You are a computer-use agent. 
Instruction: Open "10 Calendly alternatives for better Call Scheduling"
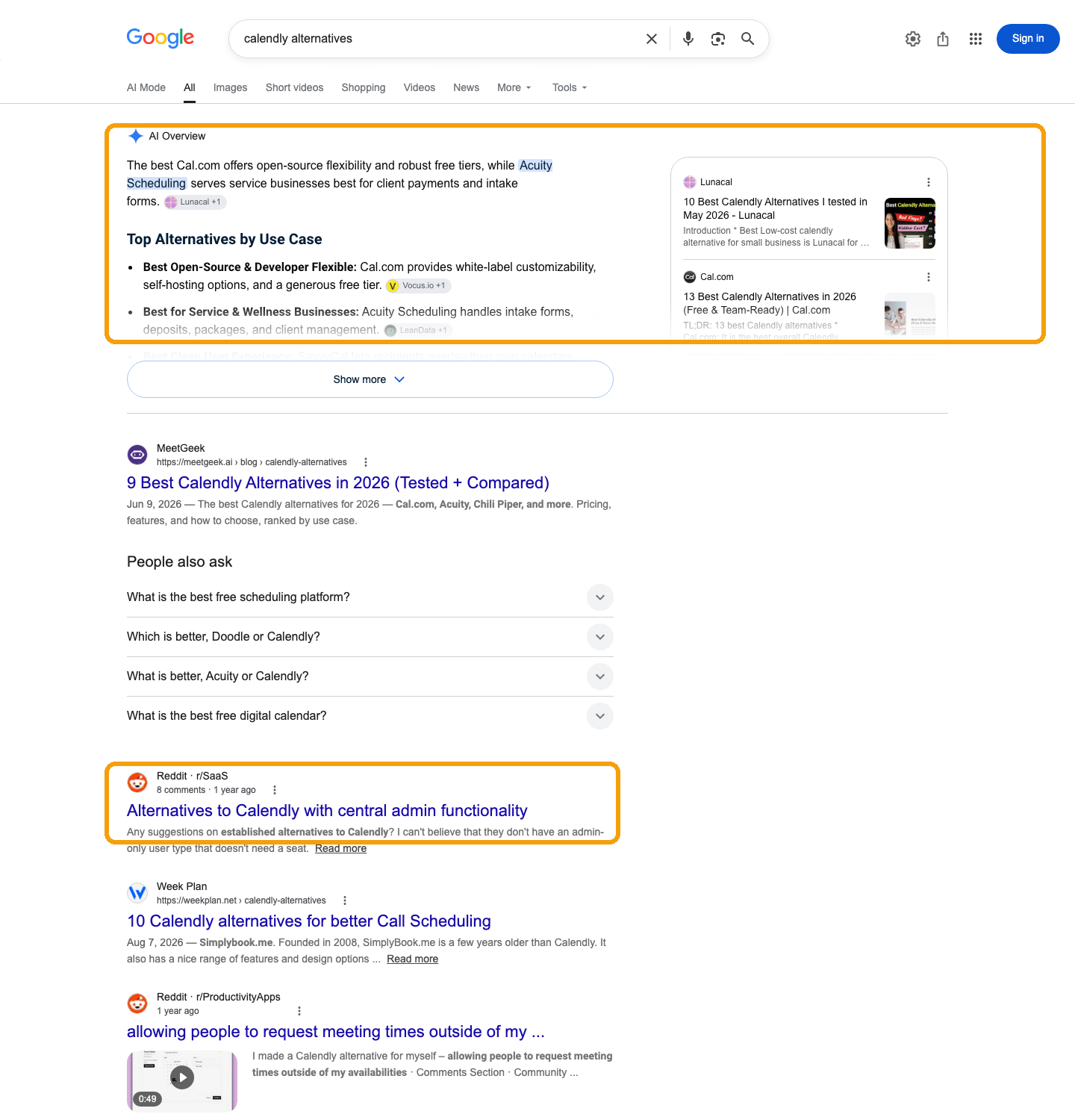tap(309, 921)
